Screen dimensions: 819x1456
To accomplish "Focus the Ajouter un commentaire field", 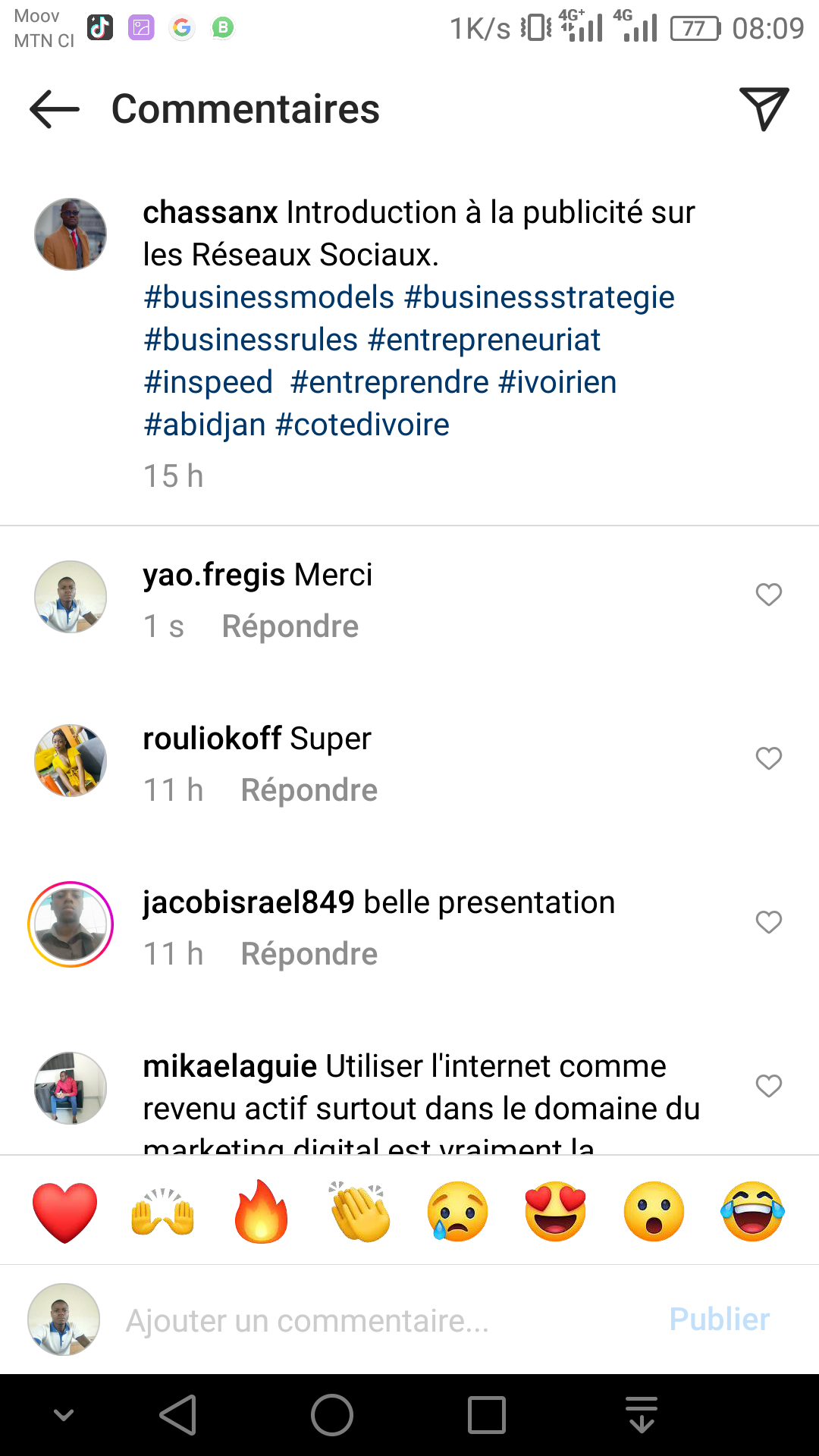I will coord(379,1320).
